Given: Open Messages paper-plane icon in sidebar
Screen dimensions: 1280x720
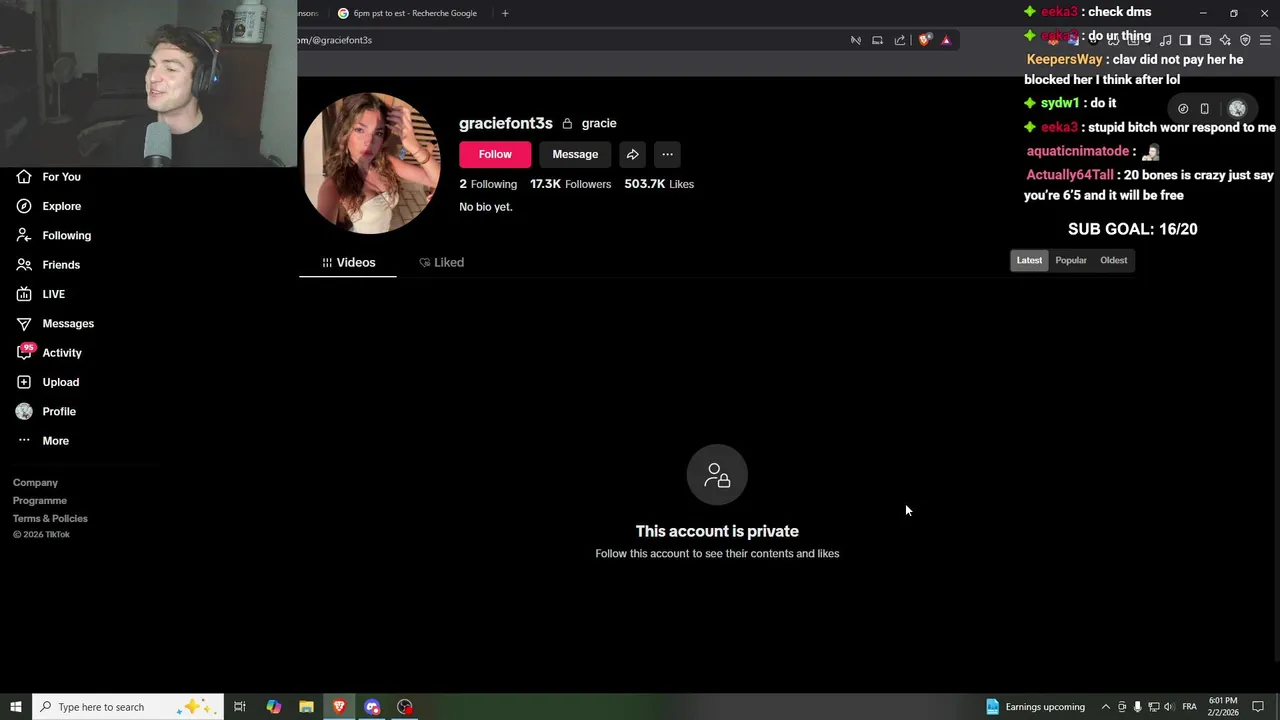Looking at the screenshot, I should [24, 324].
